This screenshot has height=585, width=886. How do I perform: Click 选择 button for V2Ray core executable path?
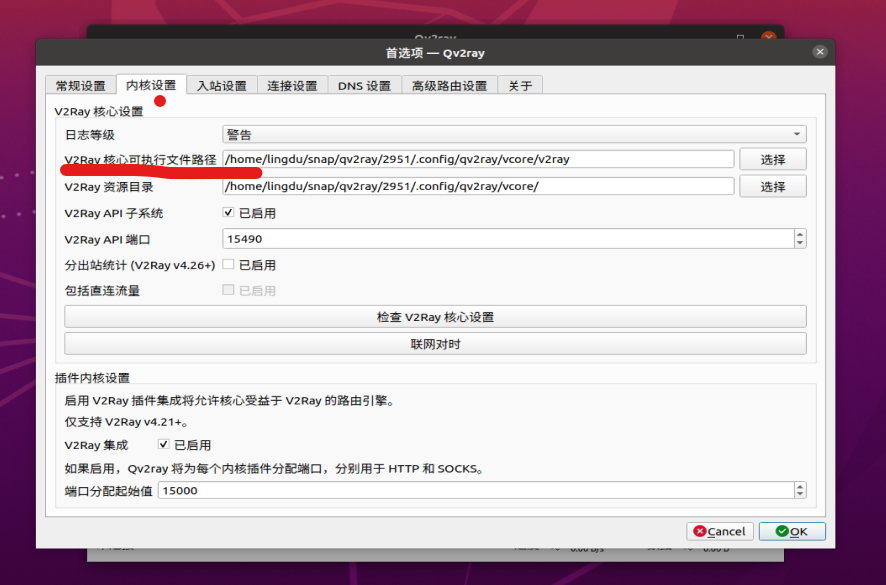pos(772,159)
